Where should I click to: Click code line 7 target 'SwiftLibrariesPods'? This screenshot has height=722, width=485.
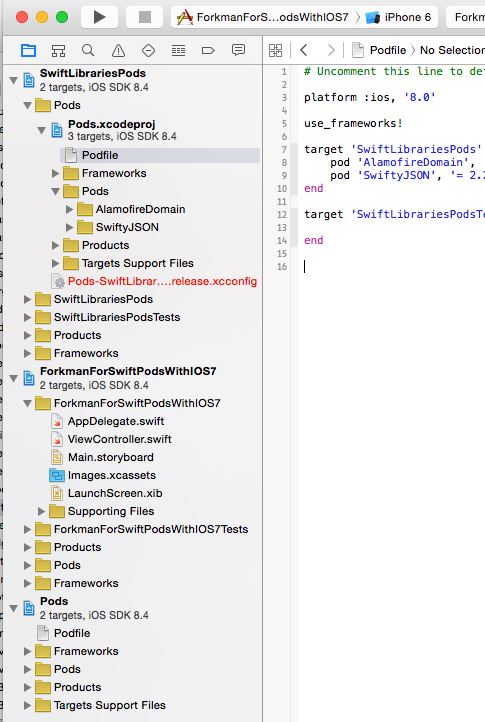pyautogui.click(x=393, y=149)
